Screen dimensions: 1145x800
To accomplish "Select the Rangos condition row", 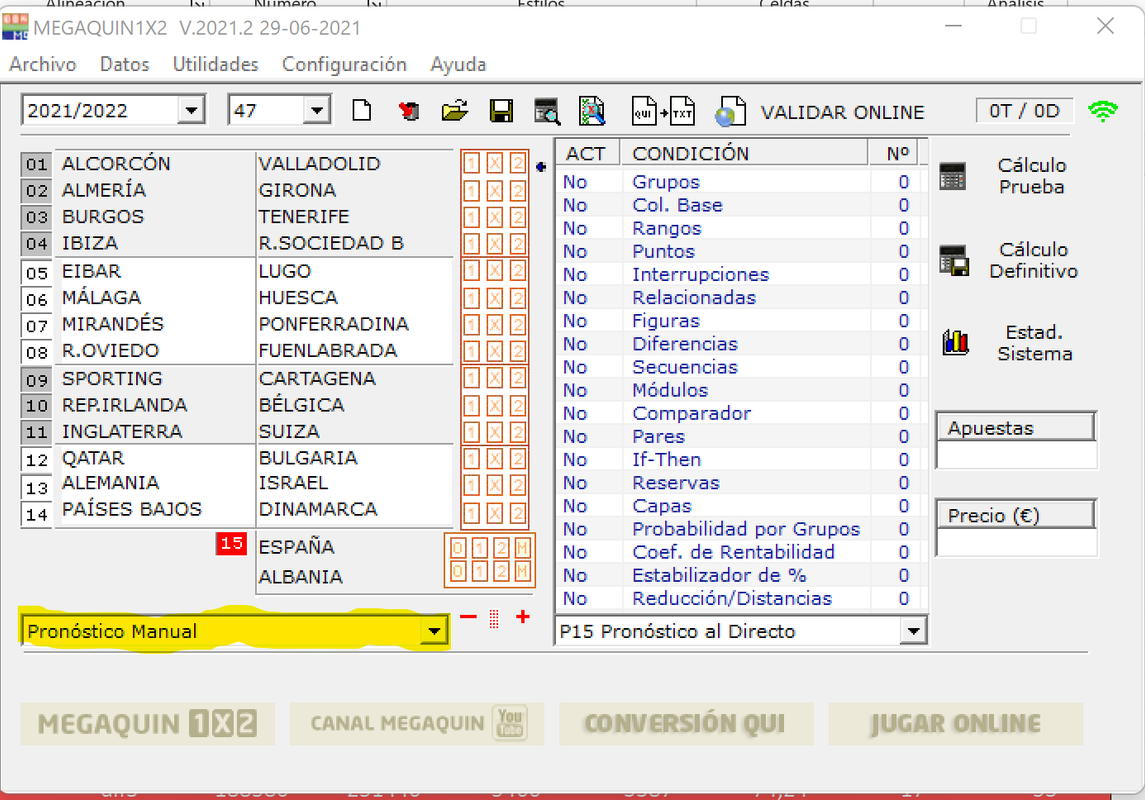I will tap(740, 228).
